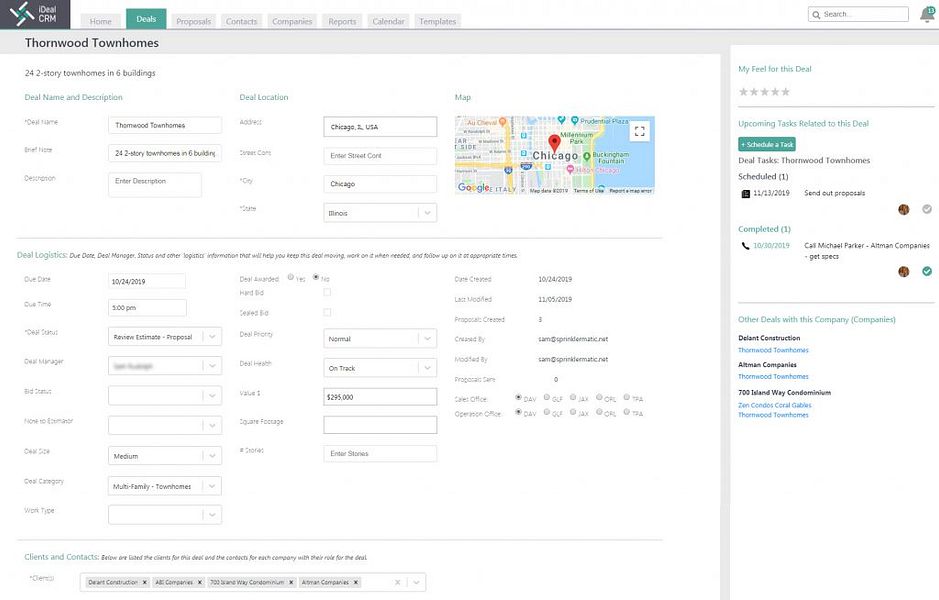Click the Address field
The width and height of the screenshot is (939, 600).
point(380,127)
